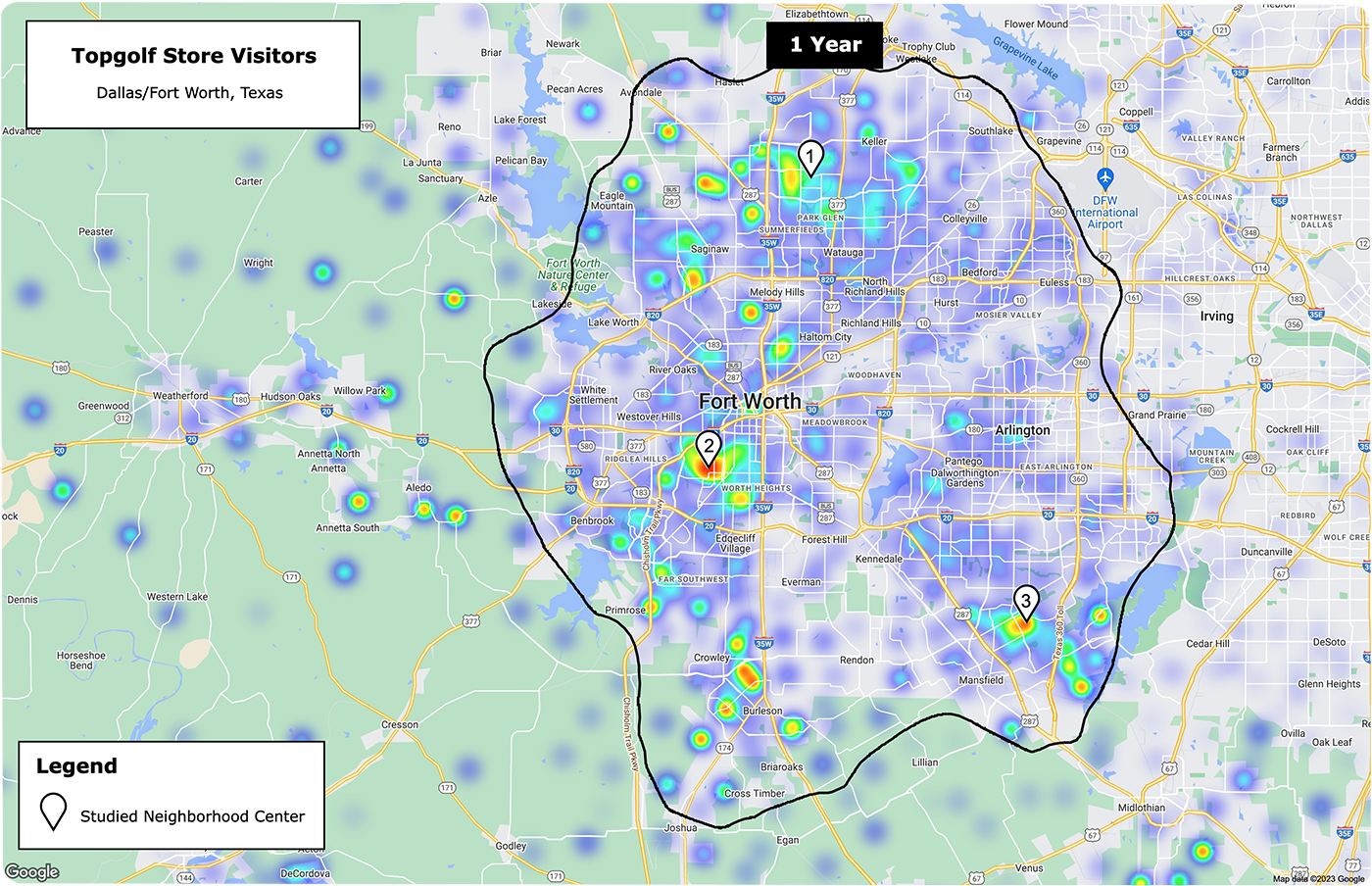Click the Bedford label

pos(979,272)
